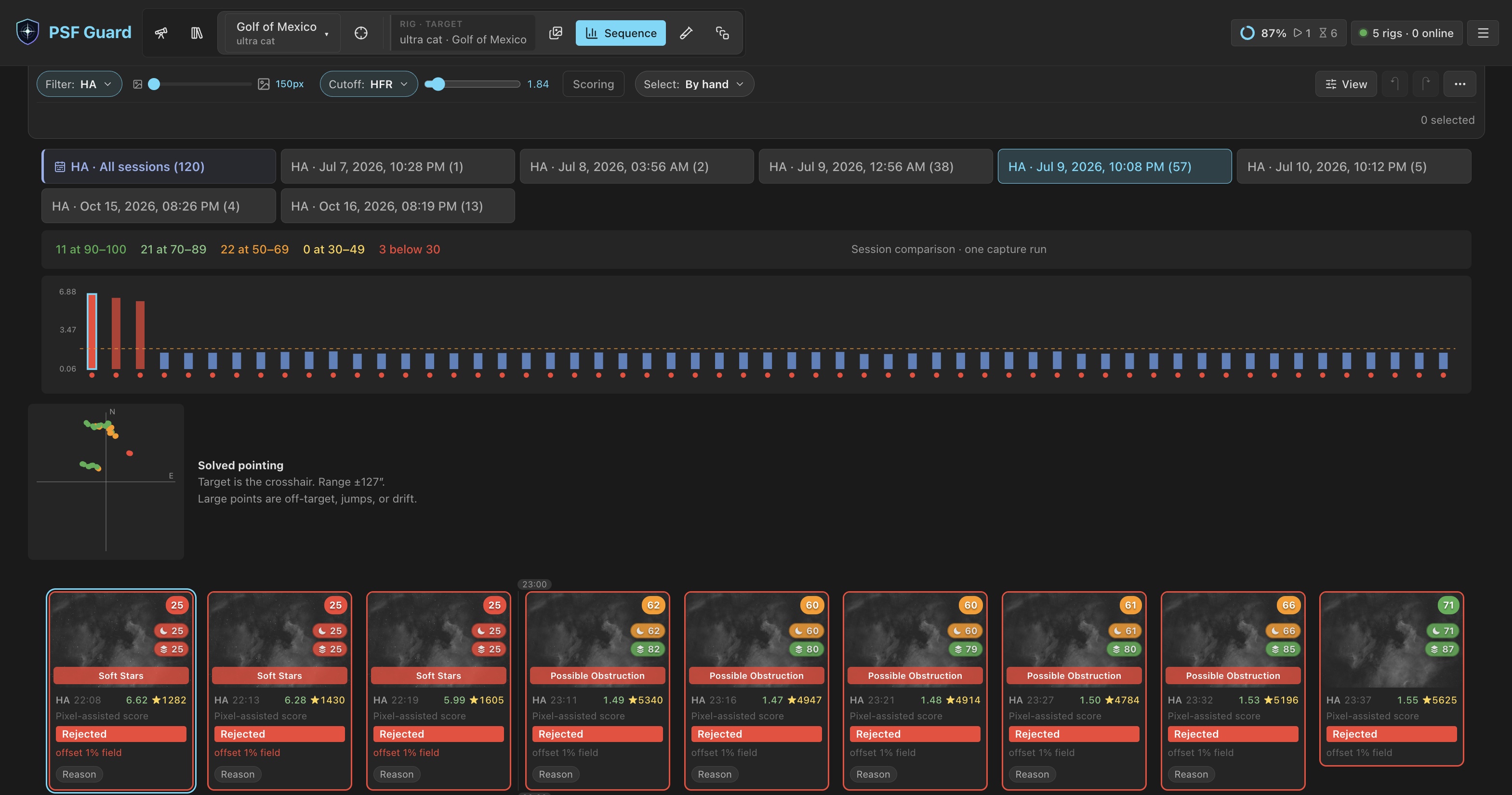Toggle Rejected status on the 22:13 frame
The image size is (1512, 795).
tap(279, 734)
